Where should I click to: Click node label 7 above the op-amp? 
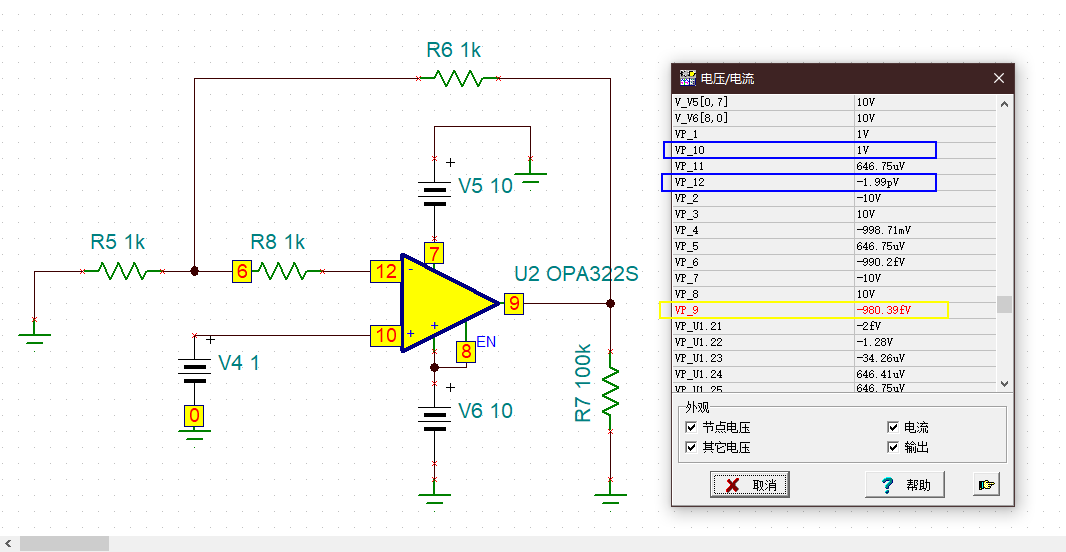pyautogui.click(x=434, y=254)
